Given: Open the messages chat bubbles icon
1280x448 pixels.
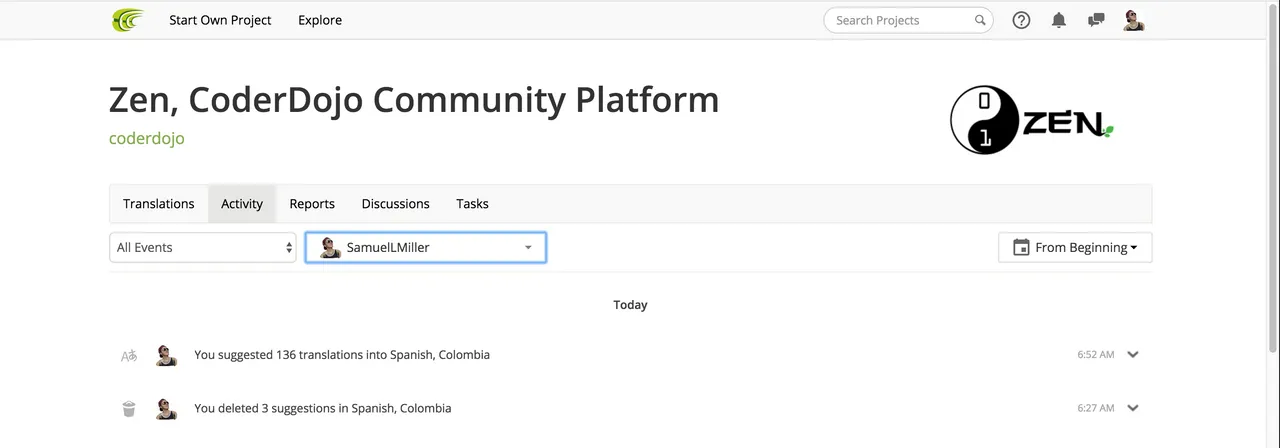Looking at the screenshot, I should (1096, 20).
